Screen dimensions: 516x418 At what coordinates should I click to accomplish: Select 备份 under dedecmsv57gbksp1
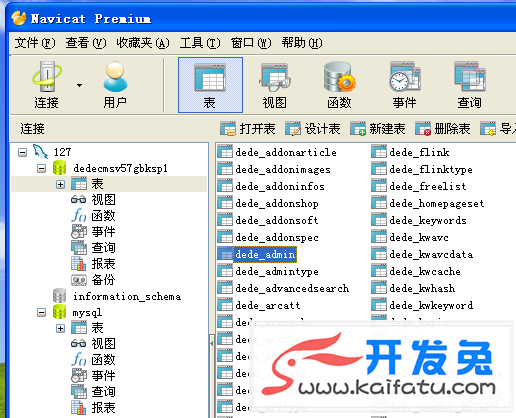pos(93,280)
